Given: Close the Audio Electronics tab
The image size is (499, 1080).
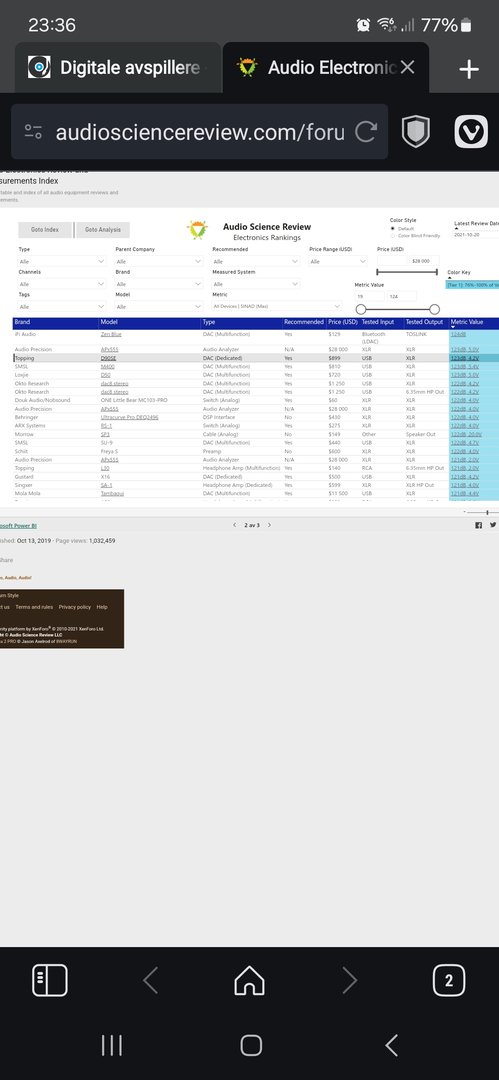Looking at the screenshot, I should coord(407,68).
